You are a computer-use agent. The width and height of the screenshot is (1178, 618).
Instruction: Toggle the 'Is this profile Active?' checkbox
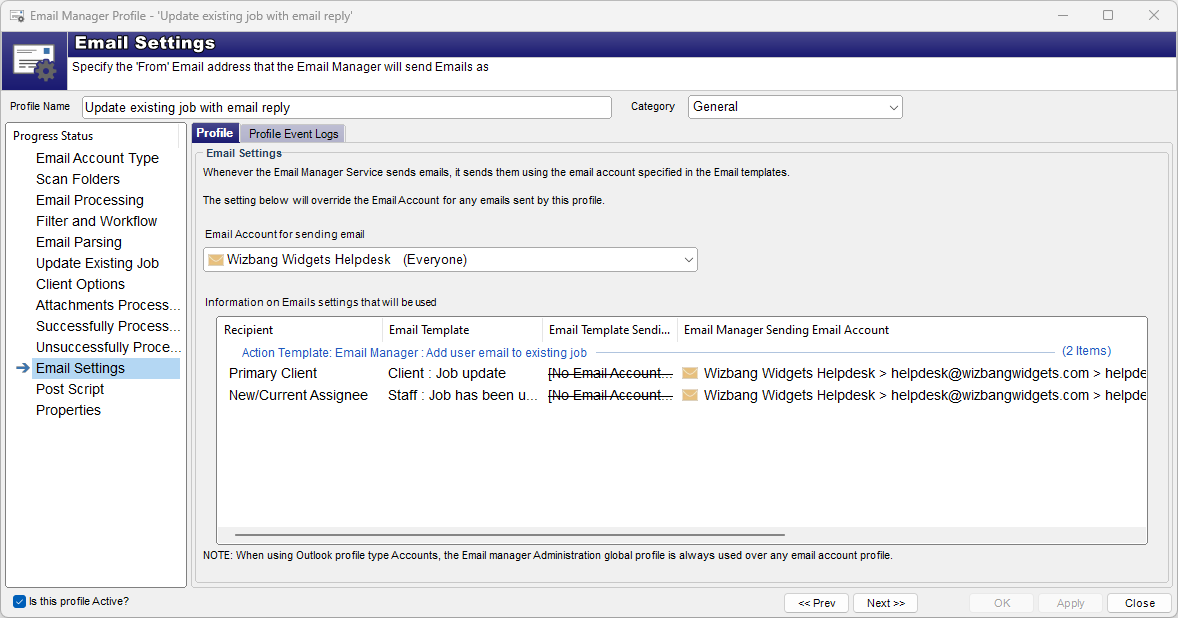click(x=20, y=601)
